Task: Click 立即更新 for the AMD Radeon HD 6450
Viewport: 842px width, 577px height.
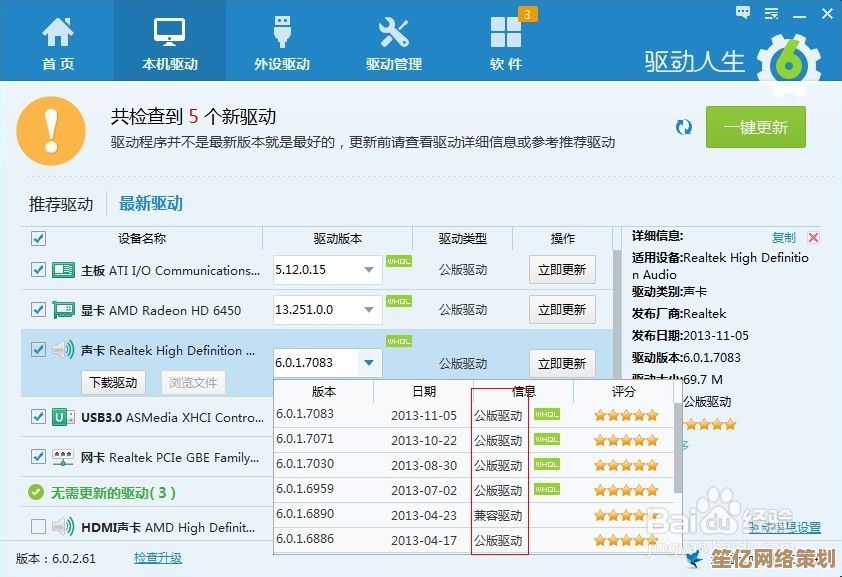Action: click(x=562, y=310)
